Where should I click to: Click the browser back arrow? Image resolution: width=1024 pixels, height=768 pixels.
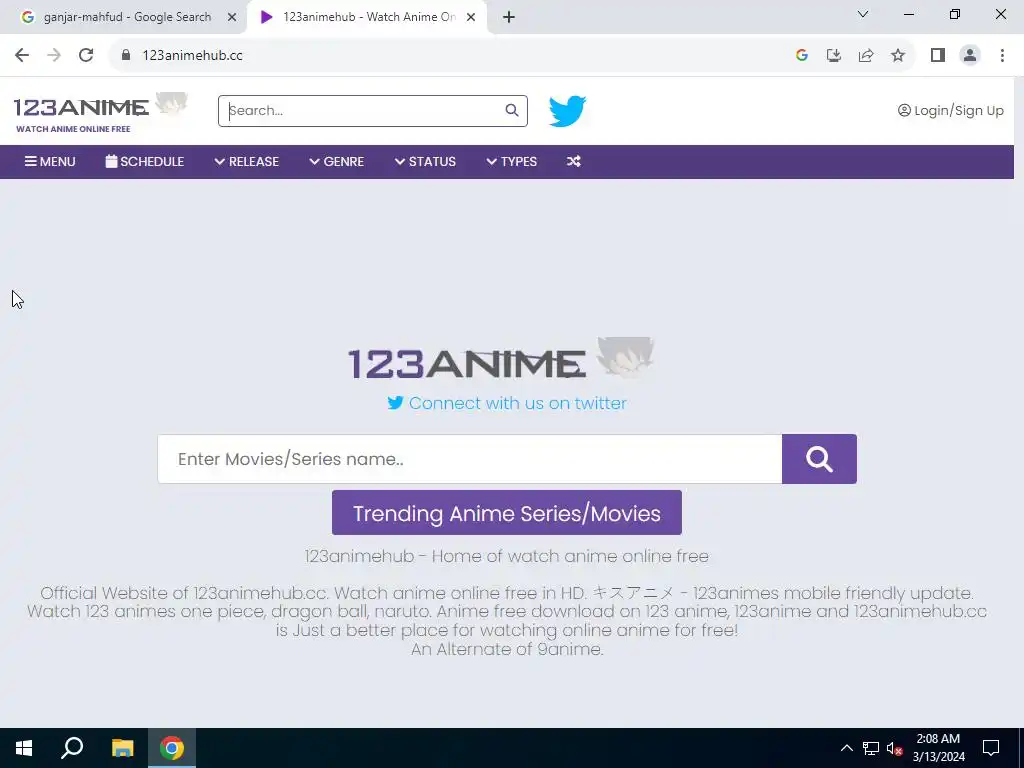22,56
